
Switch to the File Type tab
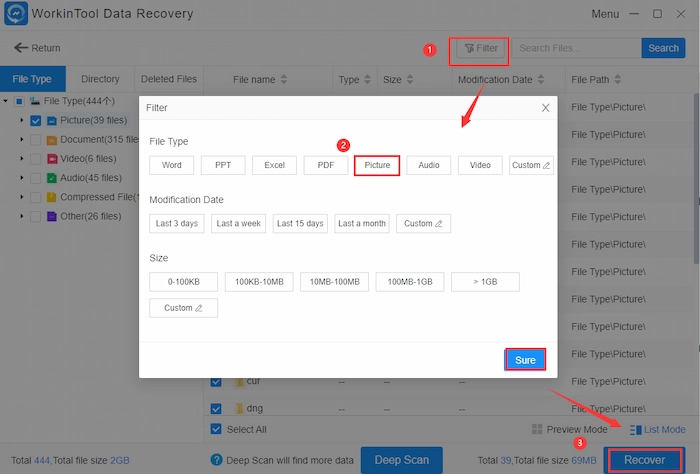pos(33,79)
